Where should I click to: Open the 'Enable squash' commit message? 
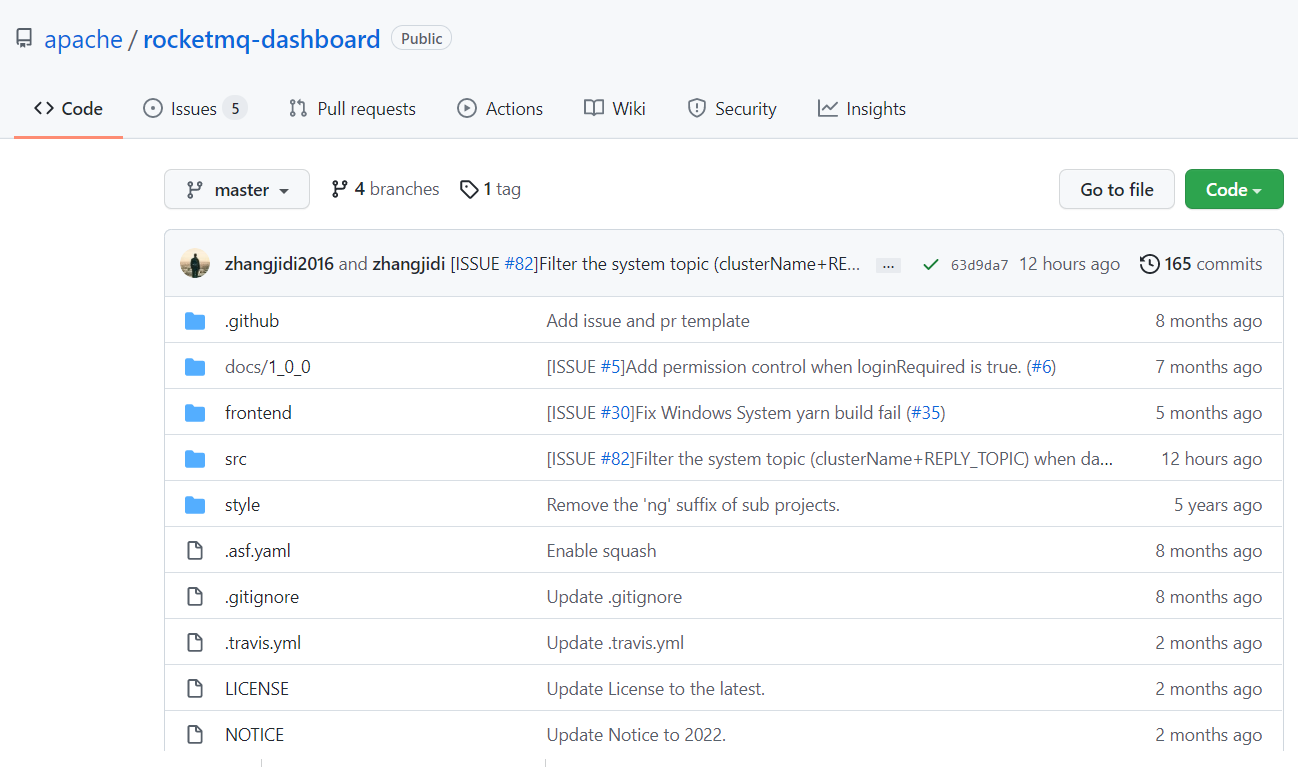point(601,551)
